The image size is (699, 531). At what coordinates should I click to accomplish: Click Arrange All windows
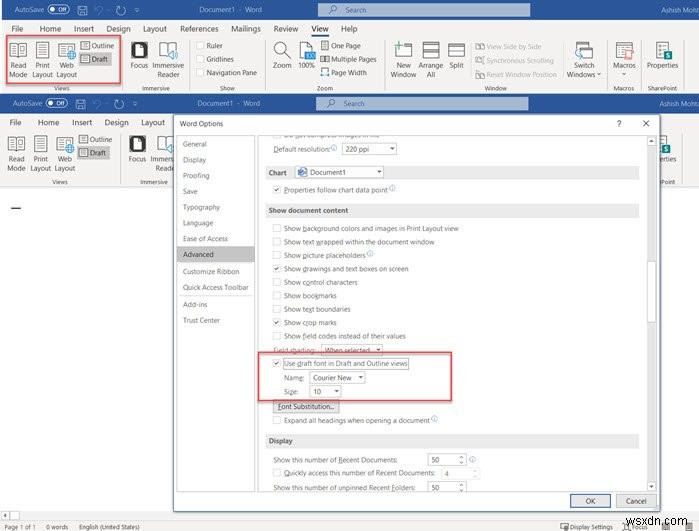431,60
